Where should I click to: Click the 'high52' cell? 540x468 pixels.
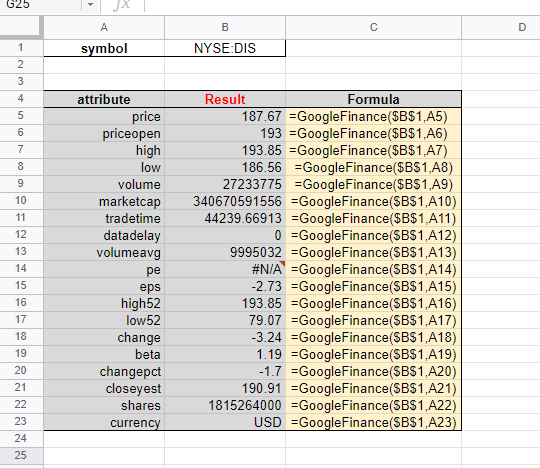click(x=104, y=303)
